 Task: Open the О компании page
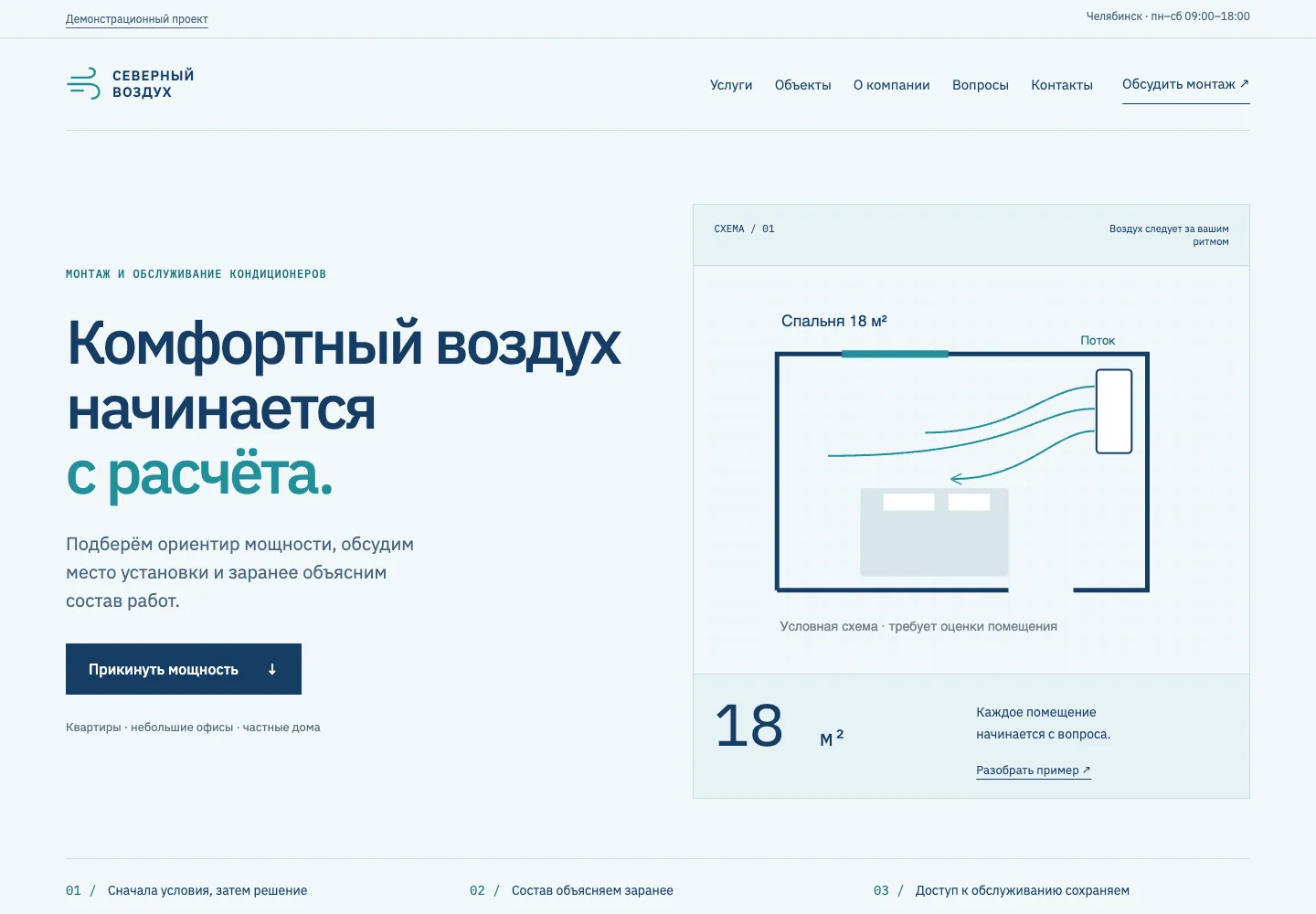click(892, 85)
